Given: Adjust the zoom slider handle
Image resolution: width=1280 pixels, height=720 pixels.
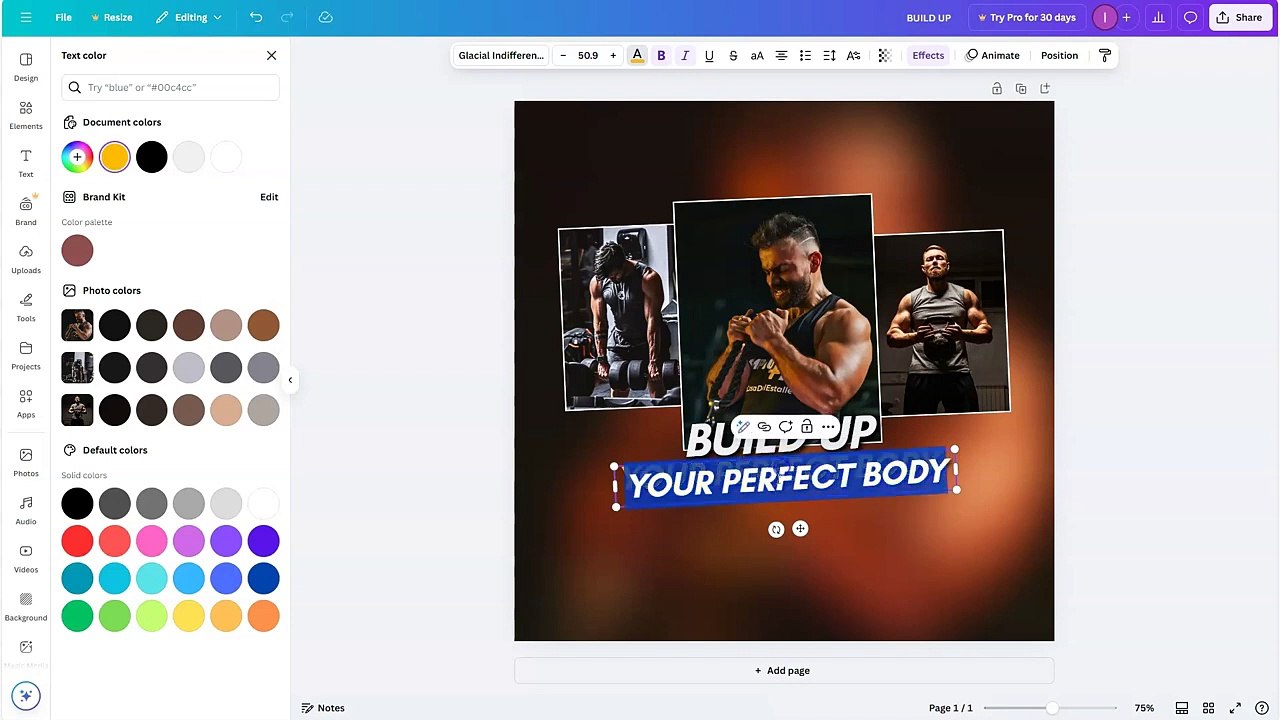Looking at the screenshot, I should (x=1052, y=708).
